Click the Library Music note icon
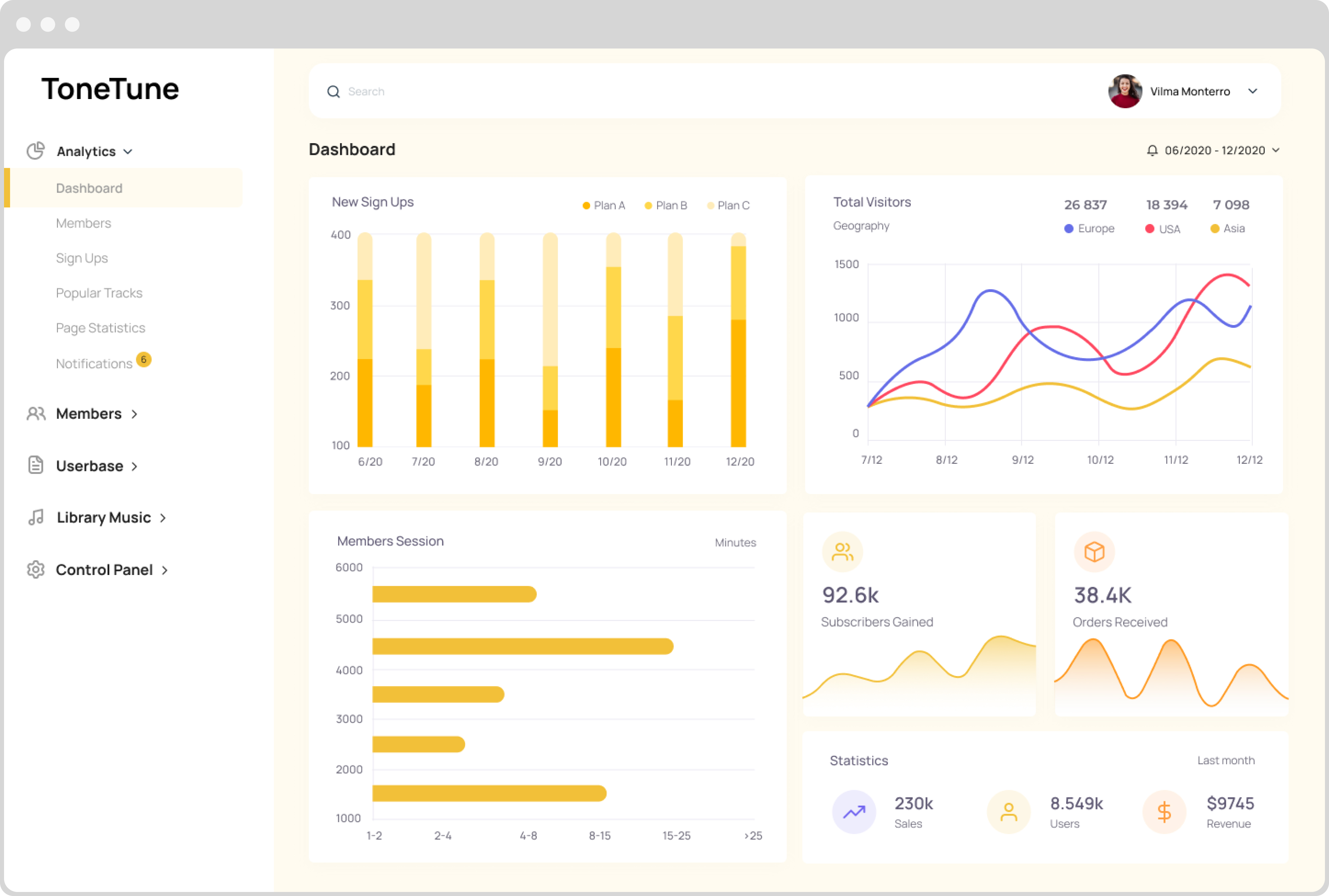 coord(36,517)
